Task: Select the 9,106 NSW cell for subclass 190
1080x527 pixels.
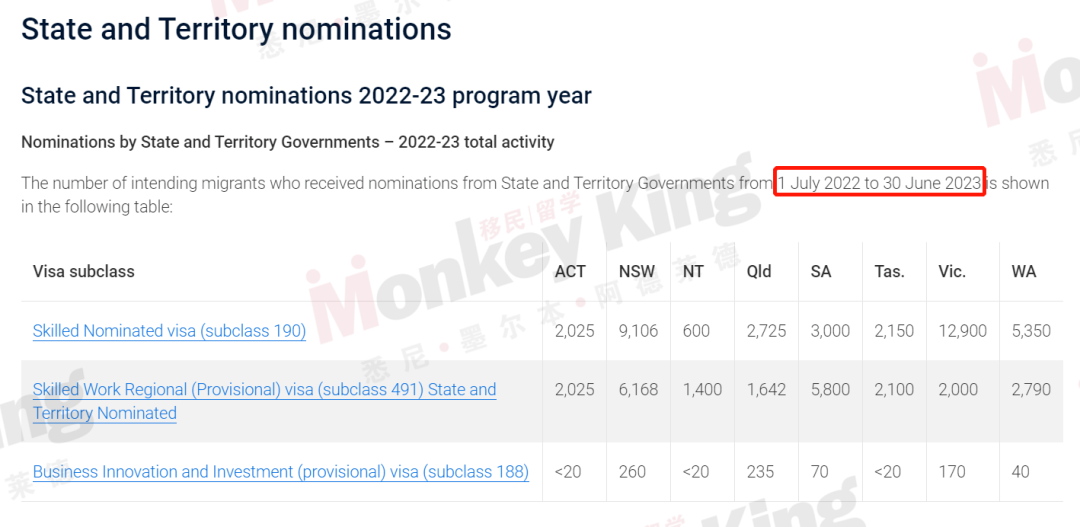Action: pos(638,331)
